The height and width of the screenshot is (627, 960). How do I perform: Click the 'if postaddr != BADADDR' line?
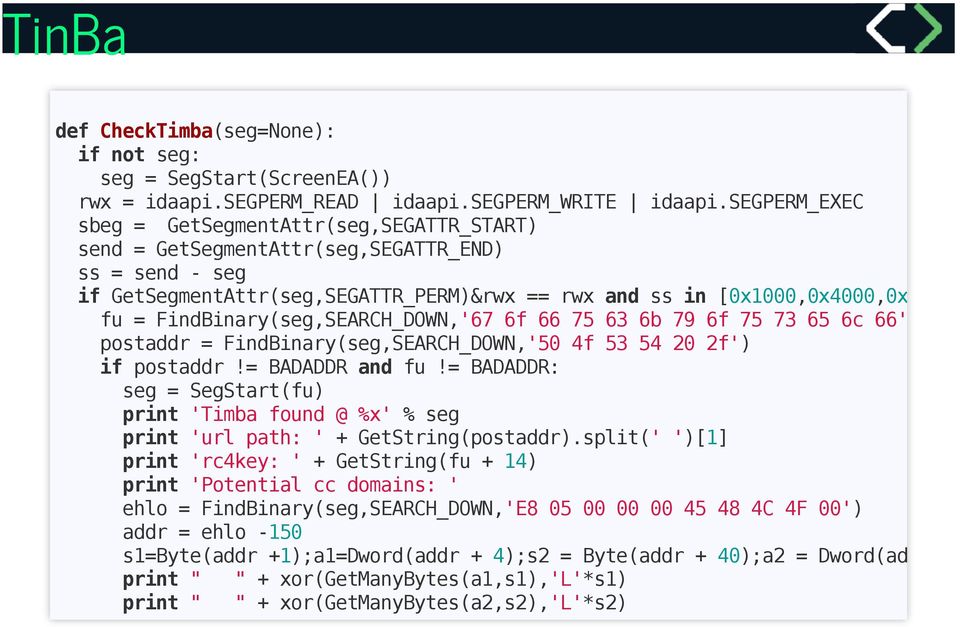point(329,367)
